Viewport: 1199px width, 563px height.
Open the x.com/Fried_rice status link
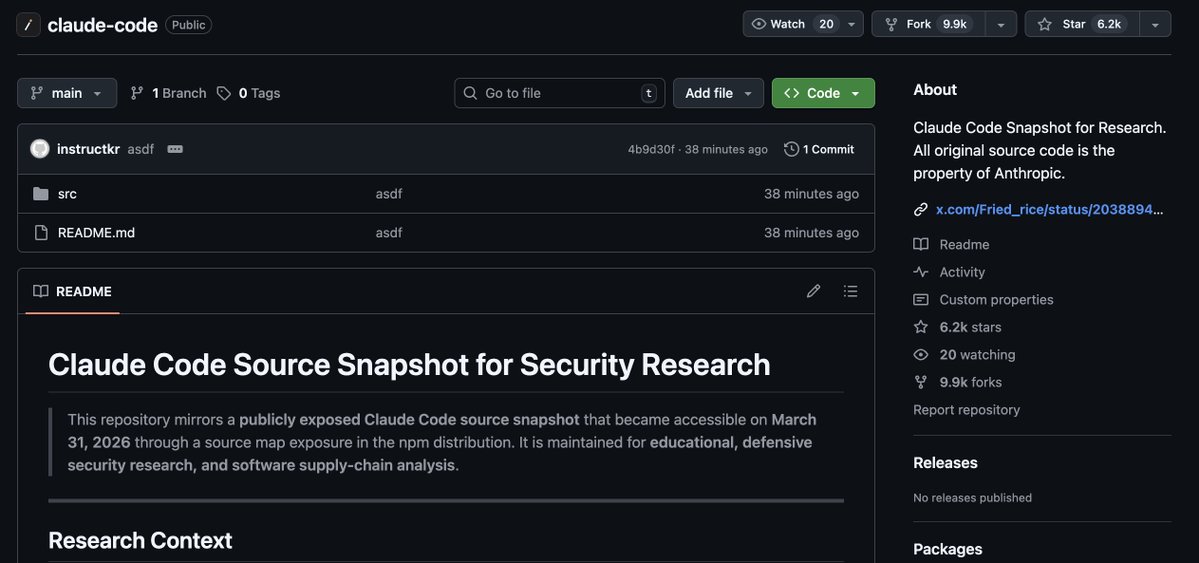pos(1049,210)
